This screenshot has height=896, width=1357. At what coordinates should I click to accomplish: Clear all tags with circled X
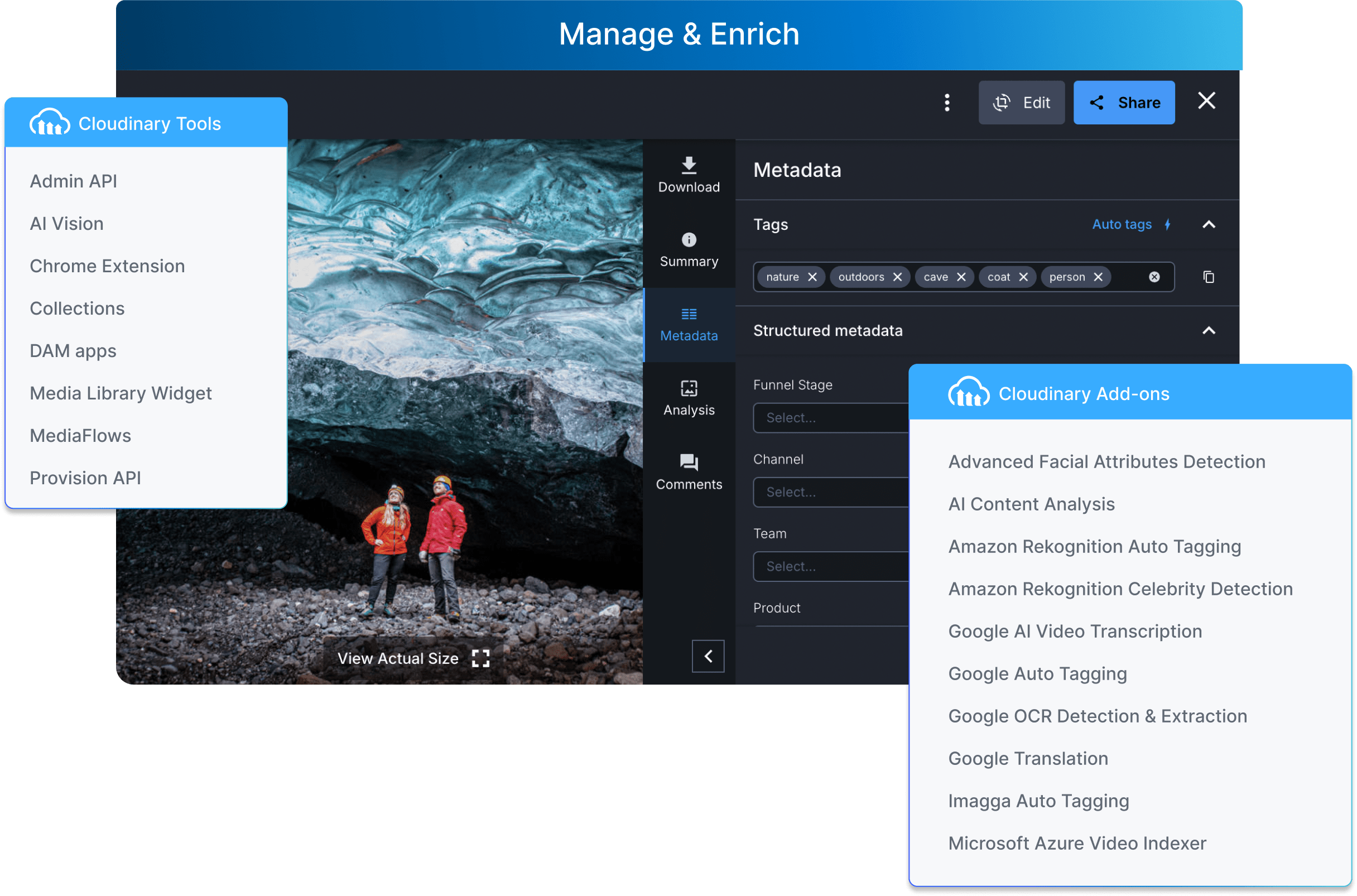coord(1154,277)
